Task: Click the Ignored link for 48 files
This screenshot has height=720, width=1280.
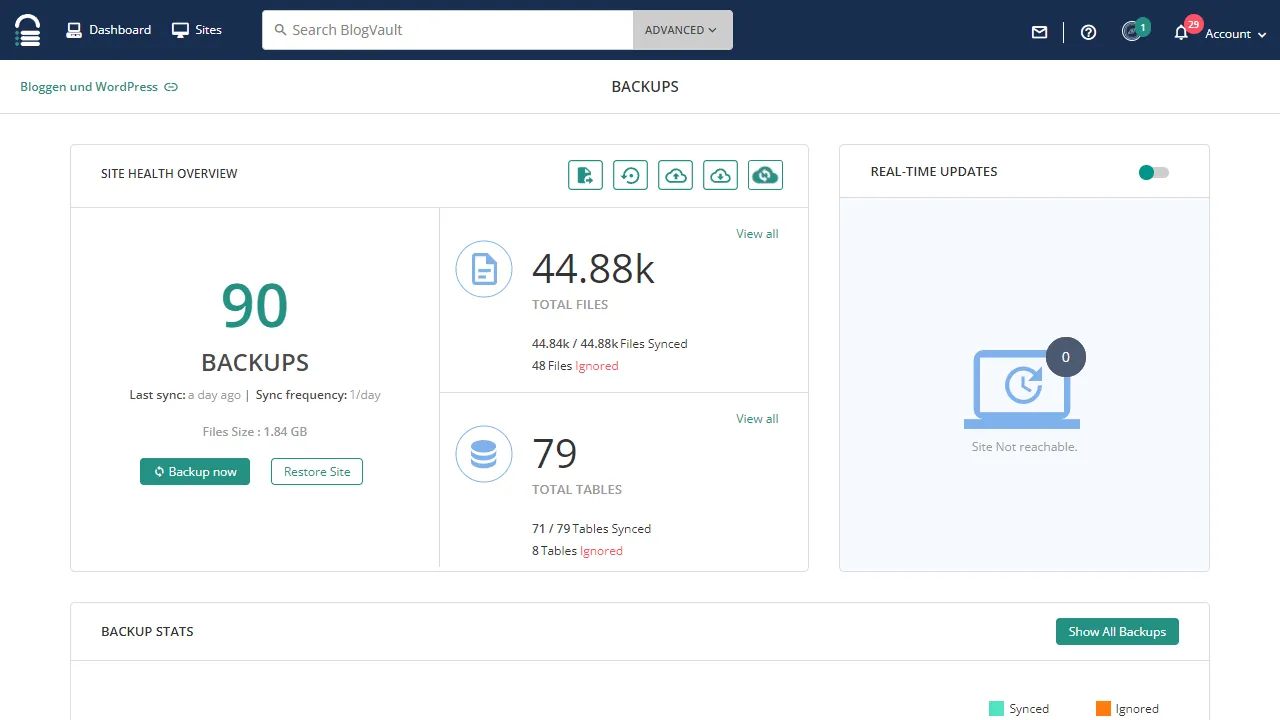Action: click(597, 366)
